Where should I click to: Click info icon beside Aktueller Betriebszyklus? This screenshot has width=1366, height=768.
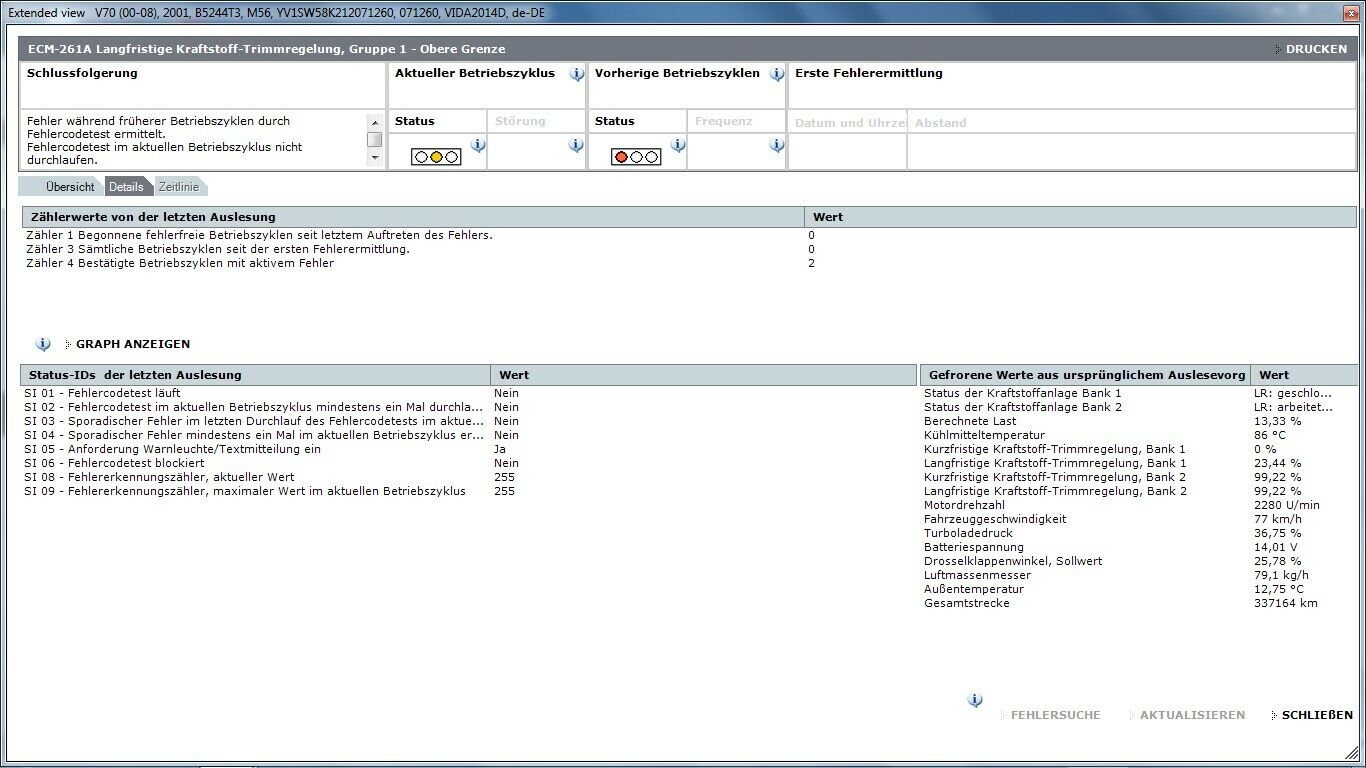[x=577, y=74]
